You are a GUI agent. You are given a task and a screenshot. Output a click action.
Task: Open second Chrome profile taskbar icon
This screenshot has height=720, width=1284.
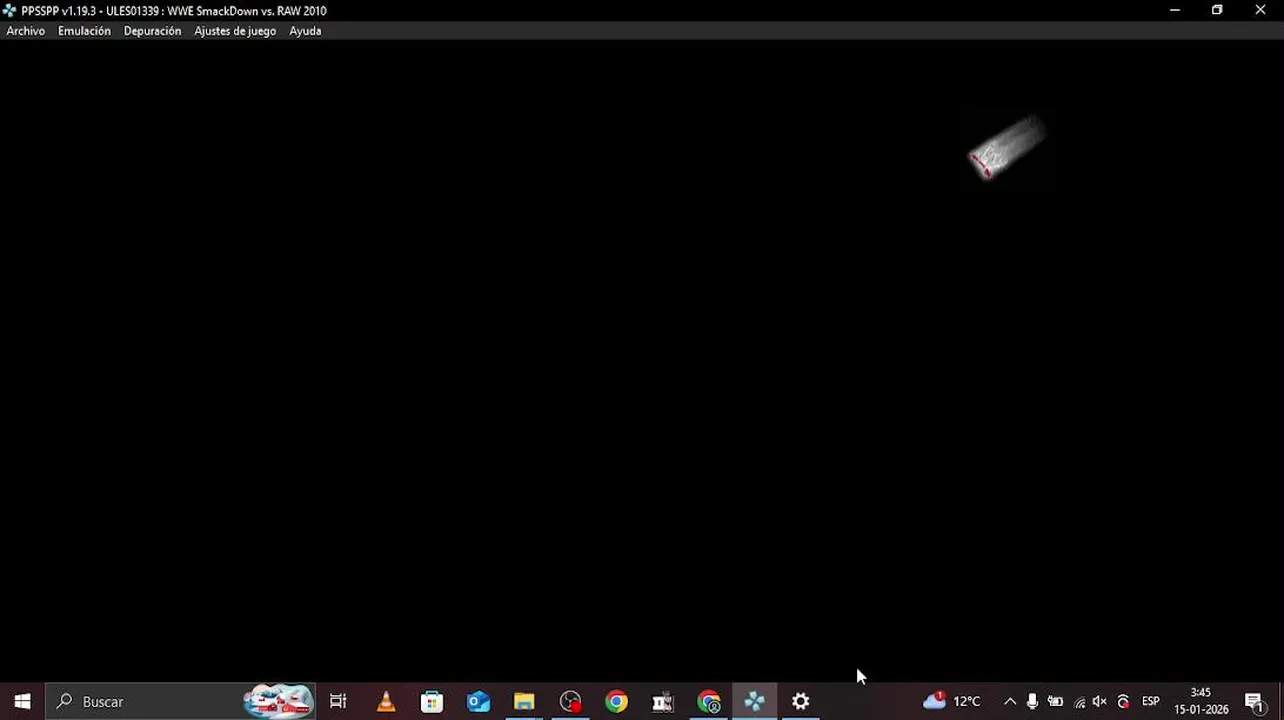coord(709,702)
